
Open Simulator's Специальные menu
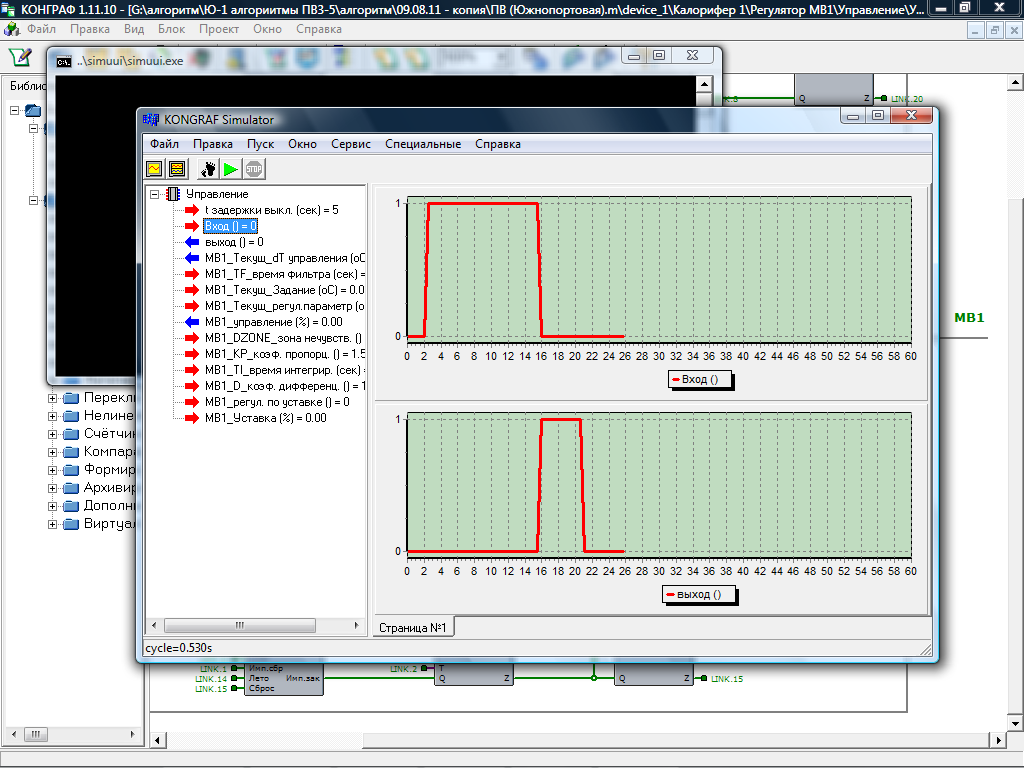(423, 144)
